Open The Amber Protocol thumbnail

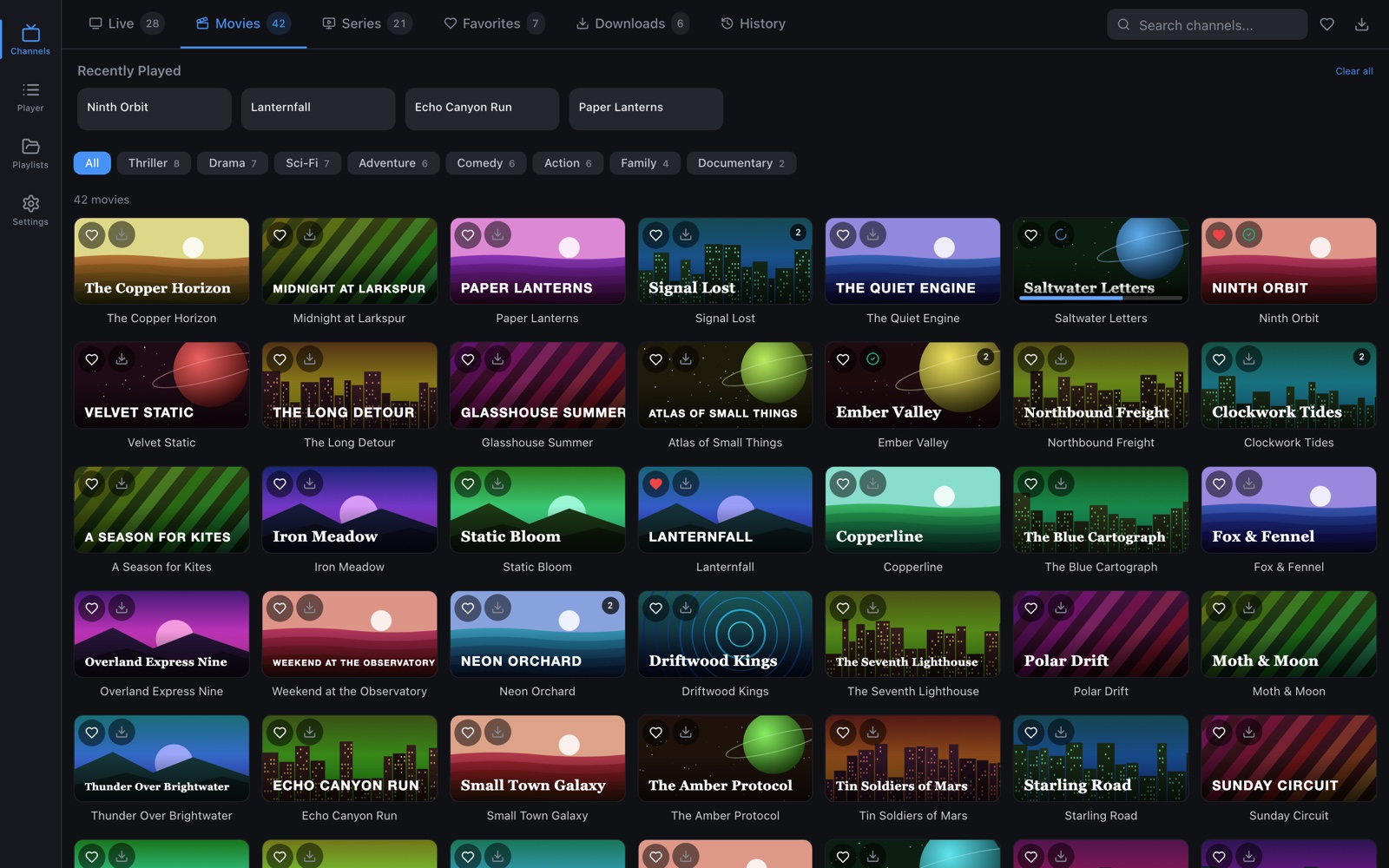[725, 758]
